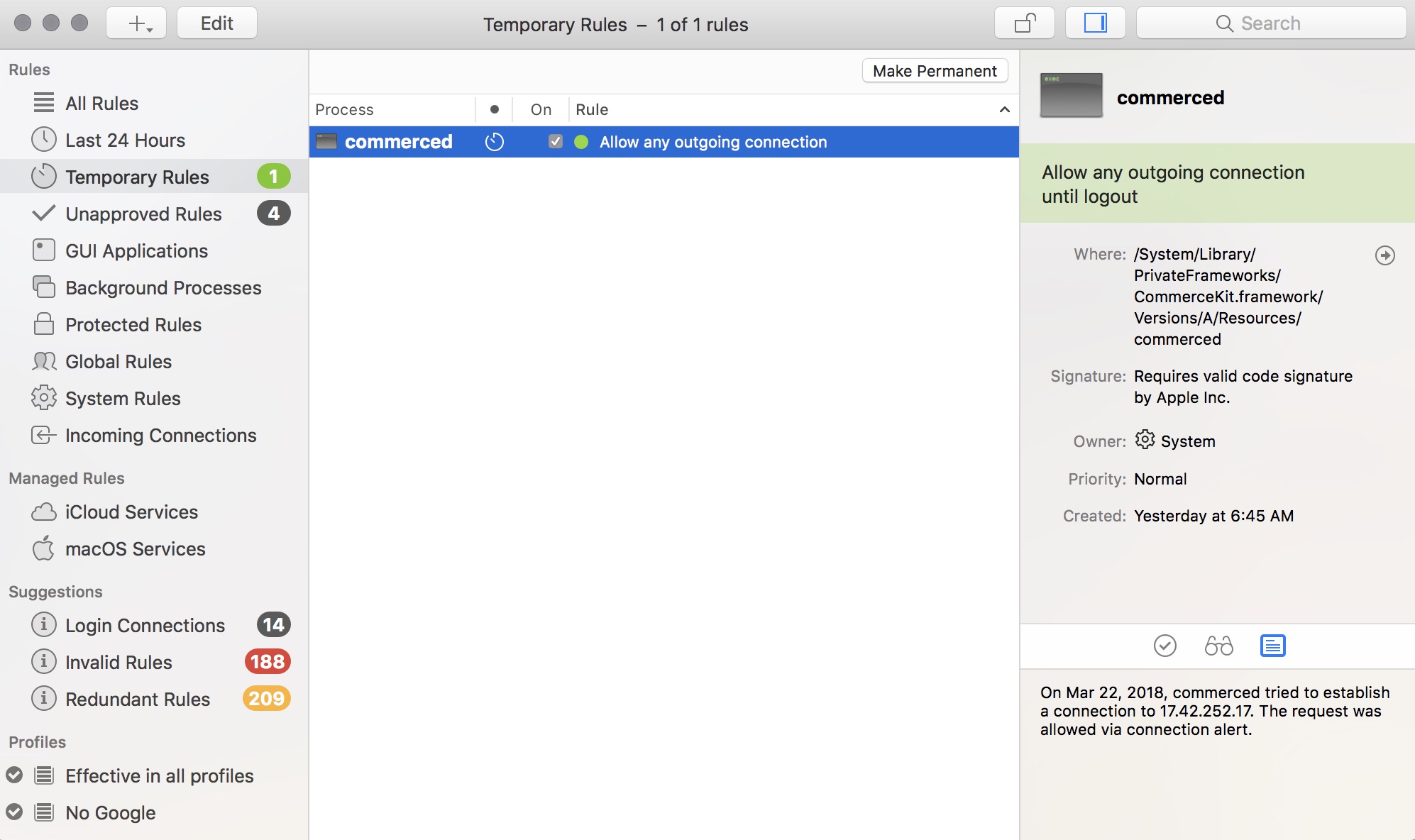Click the GUI Applications icon
Image resolution: width=1415 pixels, height=840 pixels.
[x=44, y=250]
